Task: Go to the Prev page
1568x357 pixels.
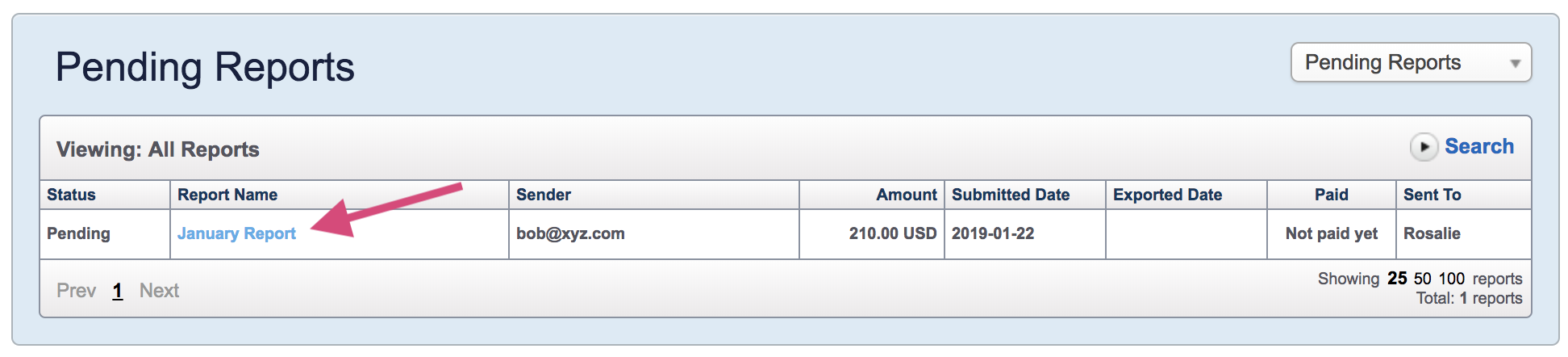Action: [76, 291]
